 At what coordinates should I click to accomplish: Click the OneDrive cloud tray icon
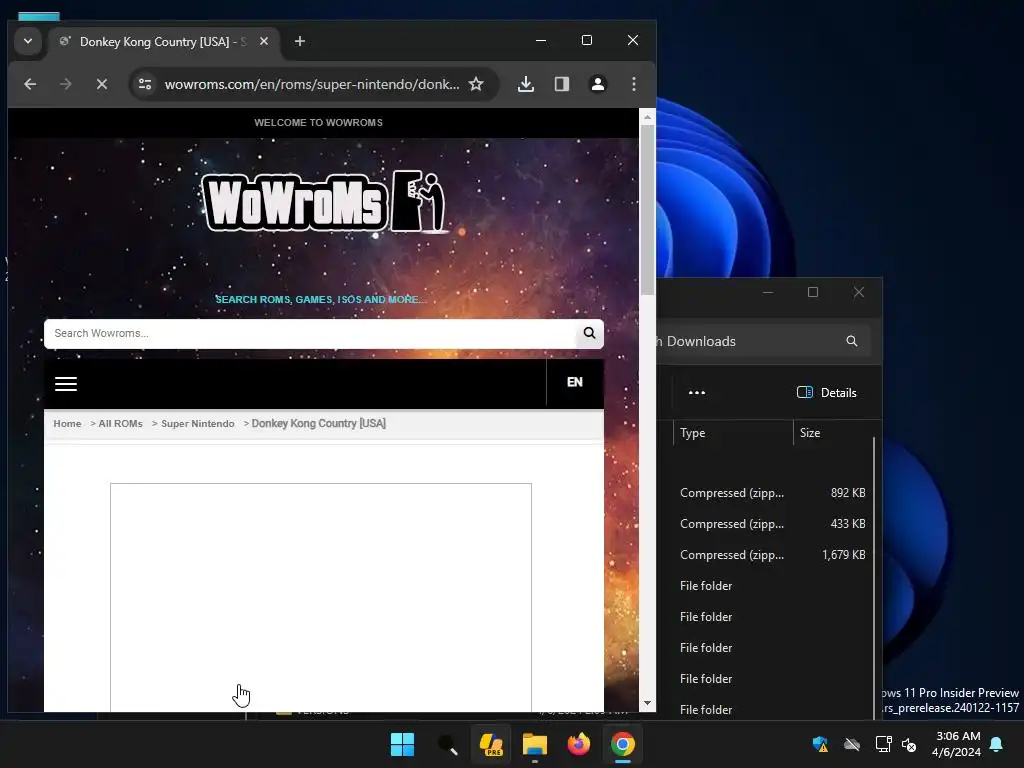pos(852,744)
